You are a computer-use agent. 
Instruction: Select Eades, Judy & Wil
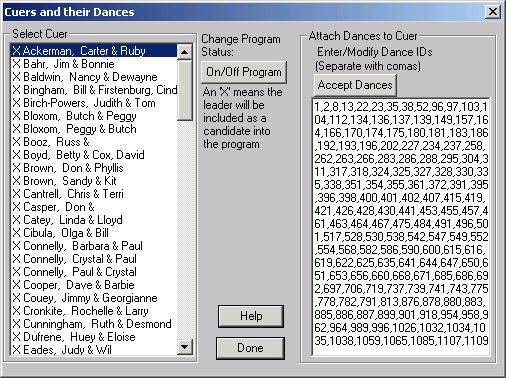pyautogui.click(x=94, y=349)
